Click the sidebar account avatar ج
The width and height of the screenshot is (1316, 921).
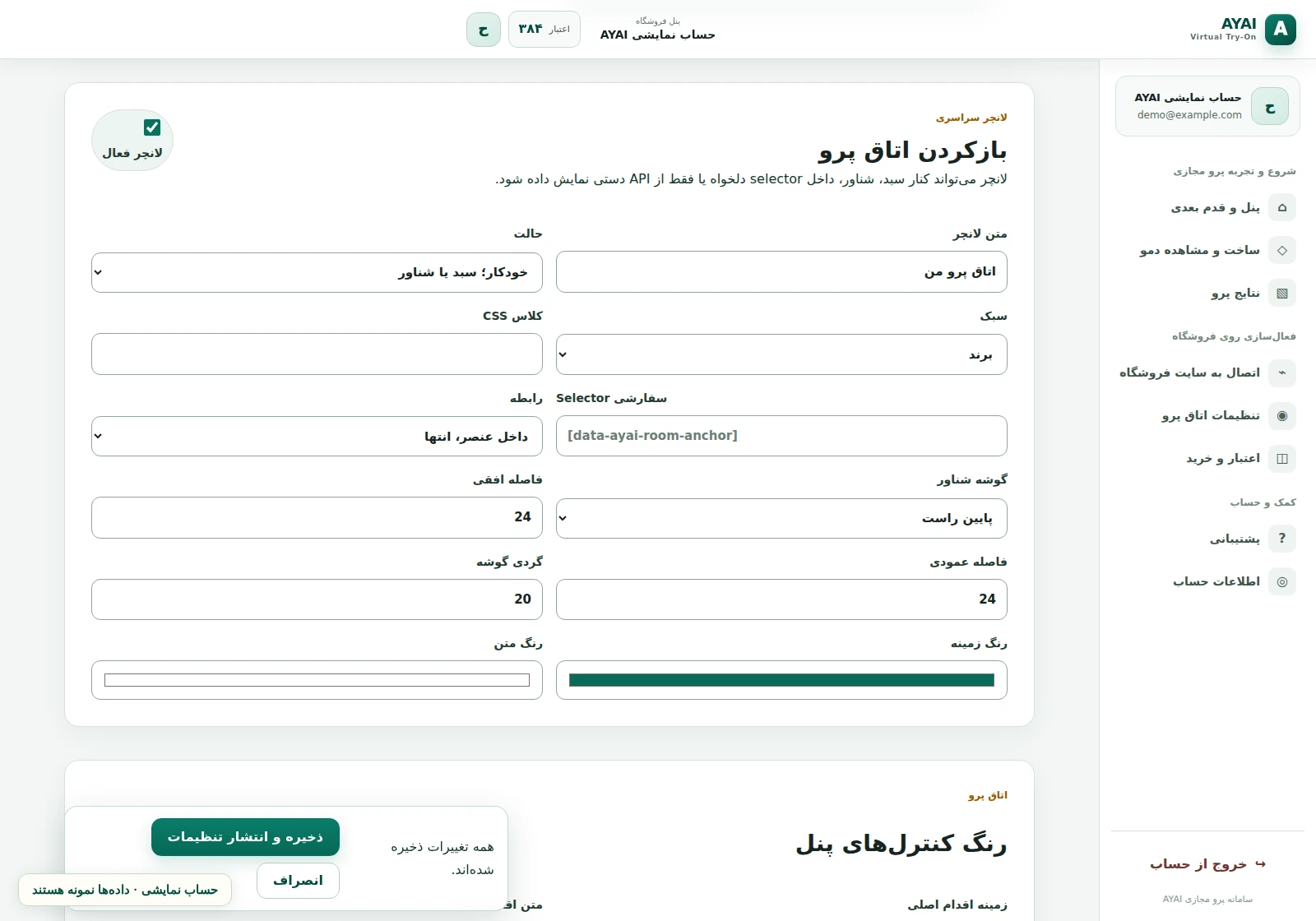tap(1270, 107)
